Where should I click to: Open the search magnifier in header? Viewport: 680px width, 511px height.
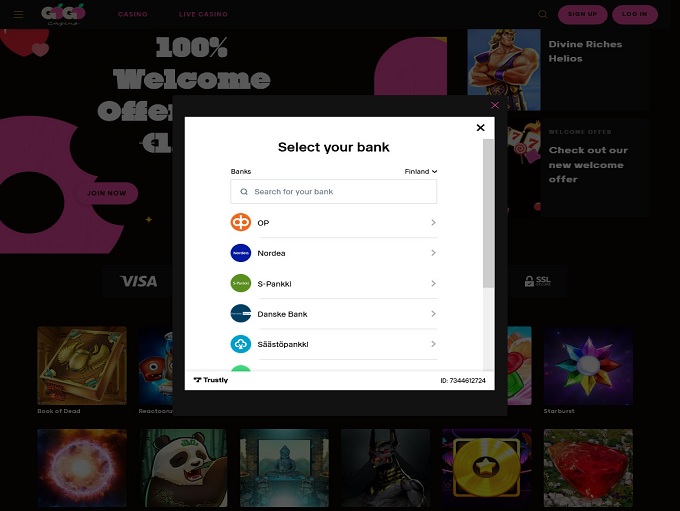(x=542, y=14)
